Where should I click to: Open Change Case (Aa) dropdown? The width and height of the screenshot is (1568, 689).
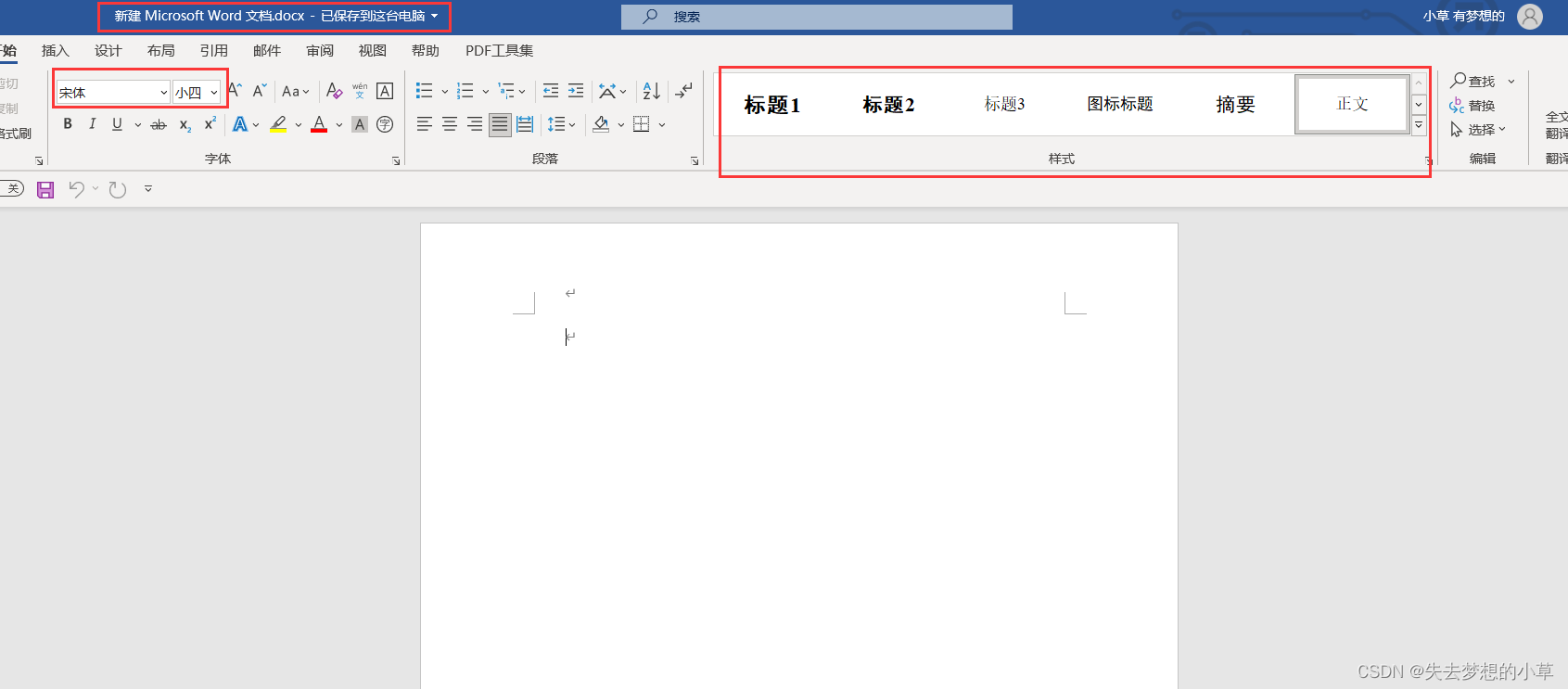click(296, 91)
